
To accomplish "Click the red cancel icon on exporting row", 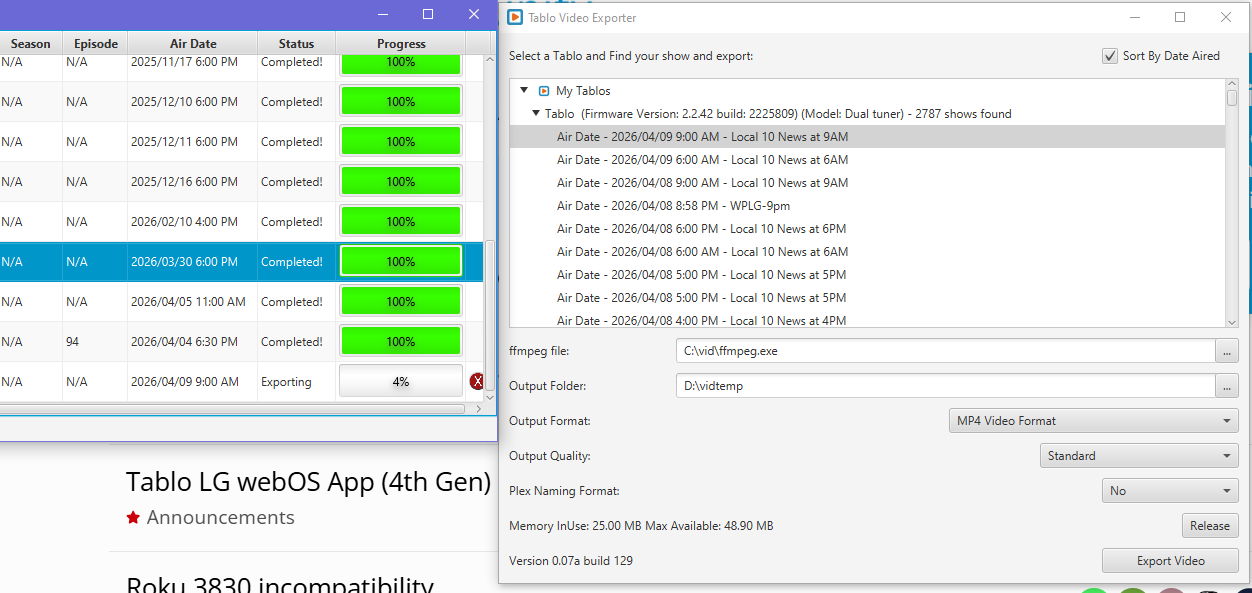I will (477, 381).
